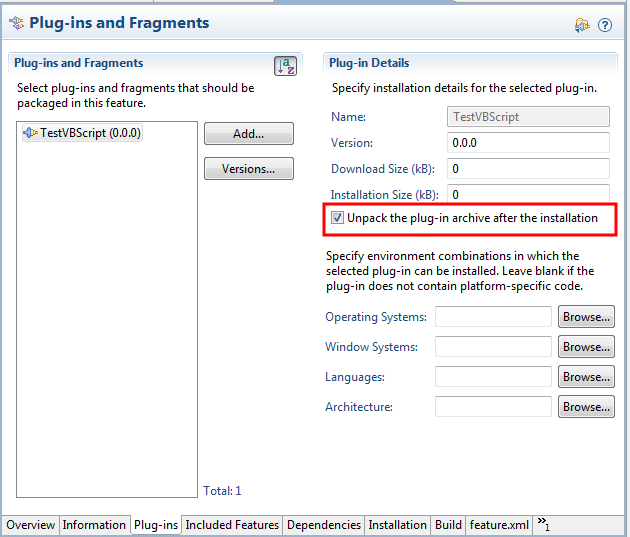This screenshot has width=630, height=537.
Task: Uncheck Unpack the plug-in archive checkbox
Action: pos(338,218)
